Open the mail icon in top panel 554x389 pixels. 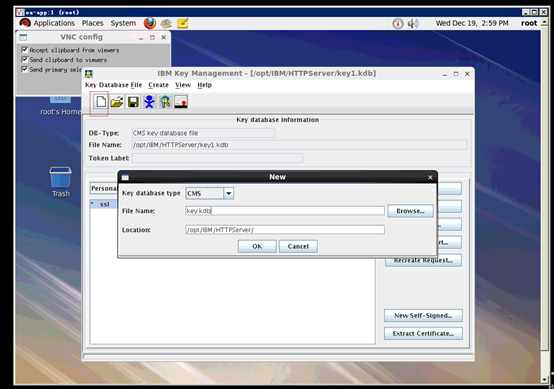click(166, 24)
